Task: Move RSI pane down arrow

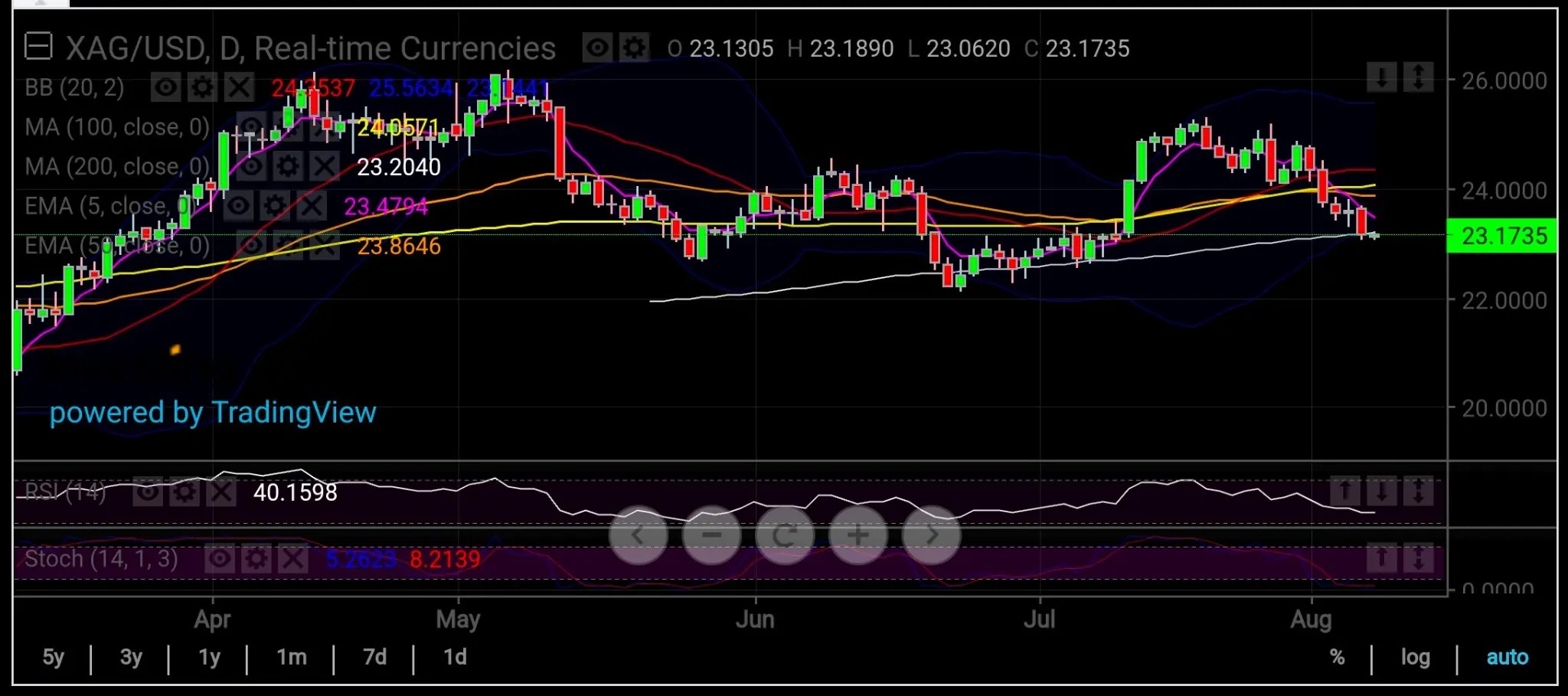Action: coord(1381,491)
